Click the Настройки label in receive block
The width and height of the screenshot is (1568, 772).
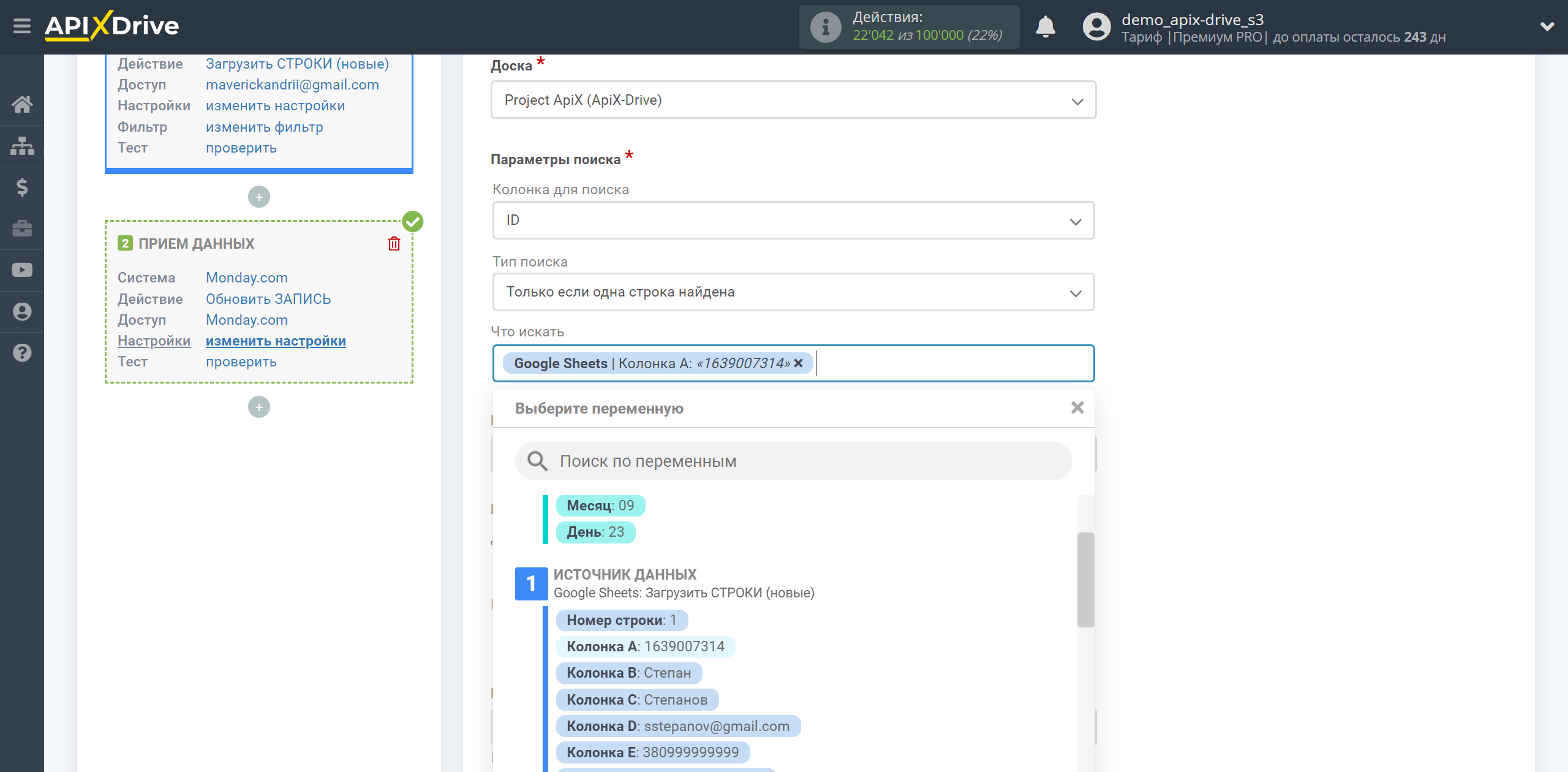click(x=154, y=341)
